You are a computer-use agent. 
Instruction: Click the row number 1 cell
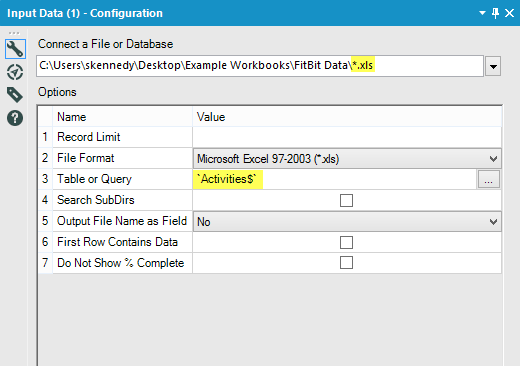click(45, 137)
